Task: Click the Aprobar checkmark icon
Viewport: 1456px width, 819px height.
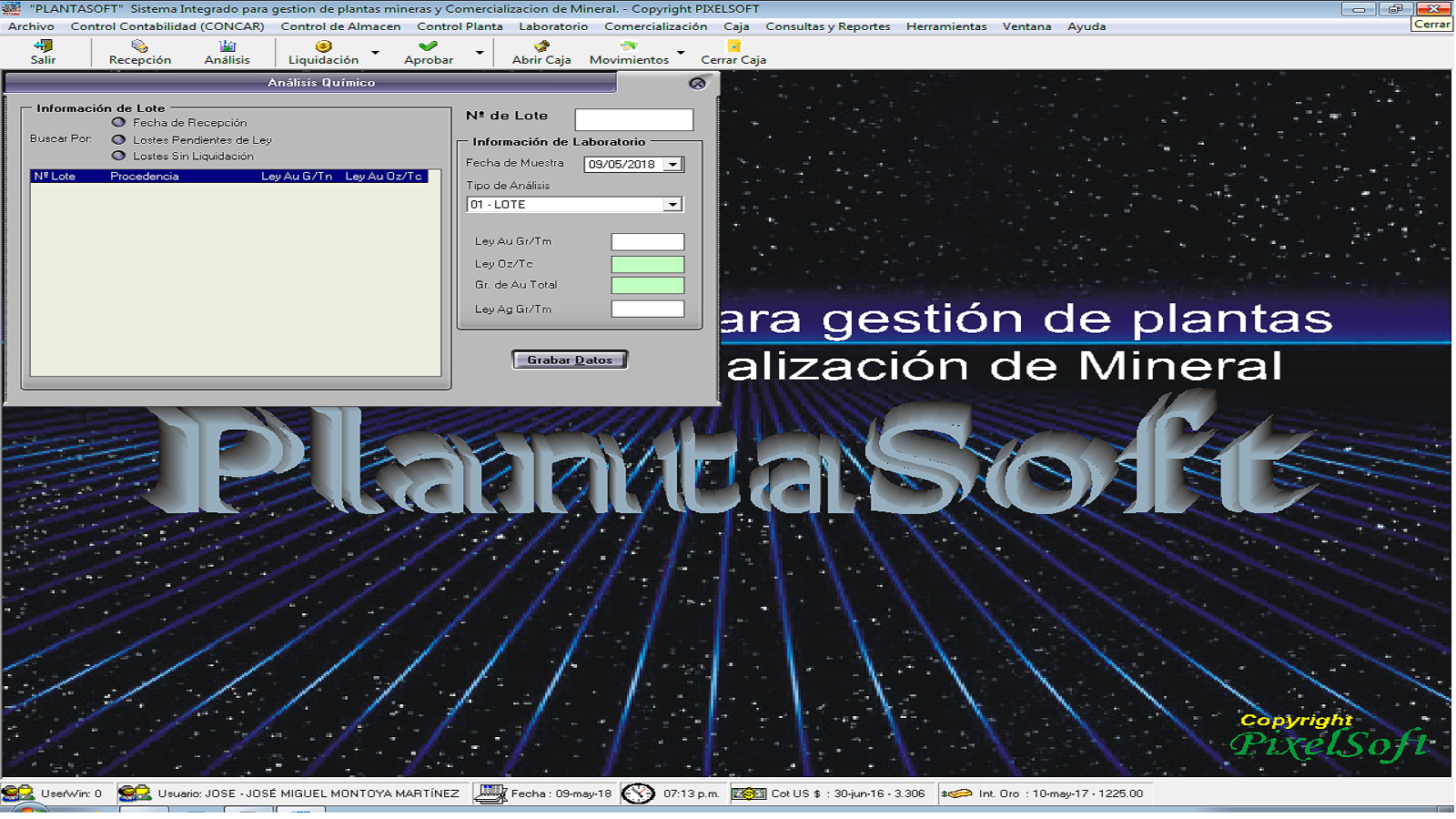Action: (428, 46)
